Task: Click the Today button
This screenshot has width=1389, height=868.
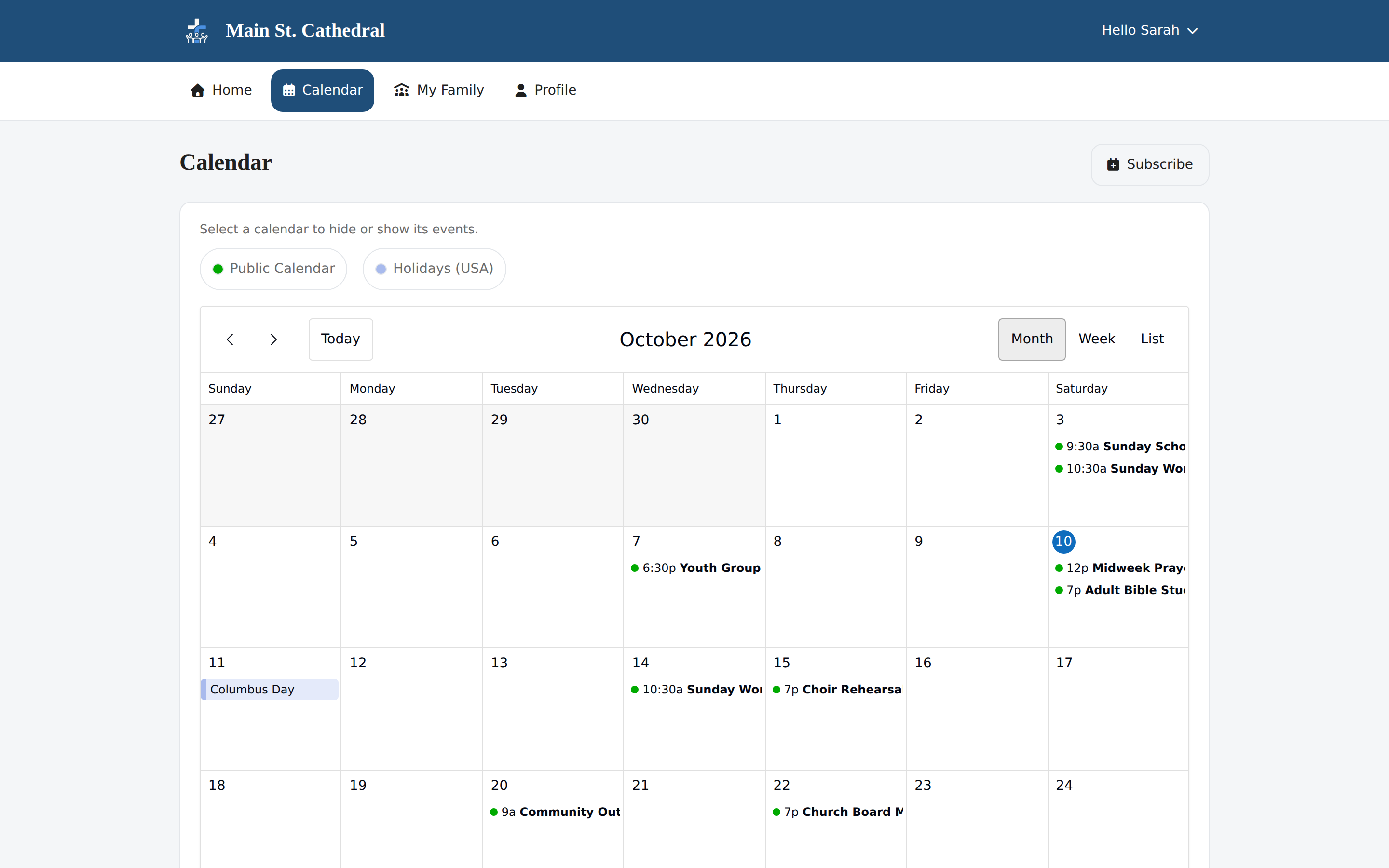Action: pyautogui.click(x=341, y=339)
